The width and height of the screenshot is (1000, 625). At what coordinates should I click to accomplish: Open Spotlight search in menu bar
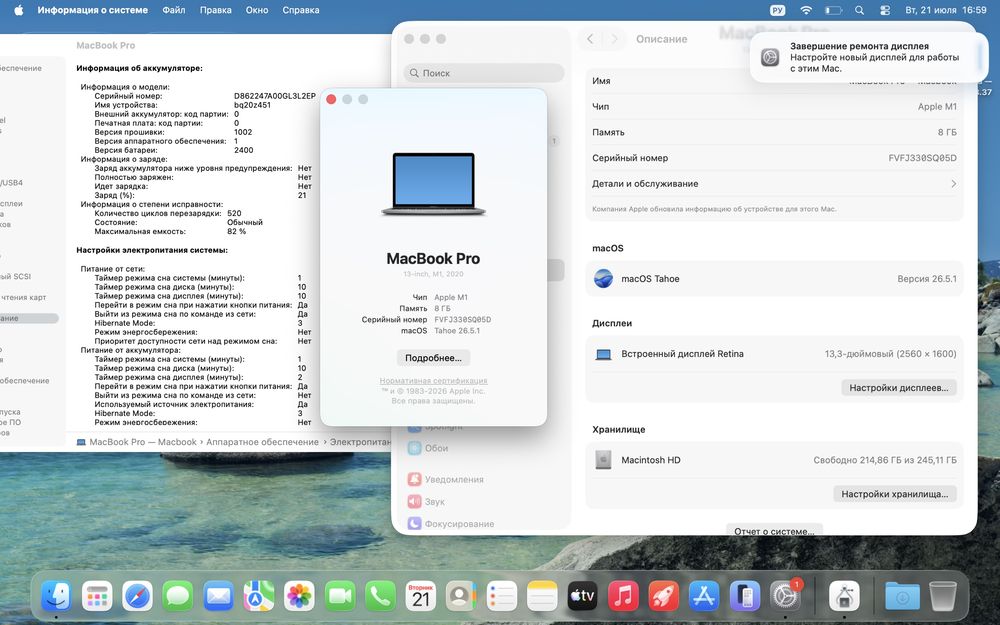[859, 10]
